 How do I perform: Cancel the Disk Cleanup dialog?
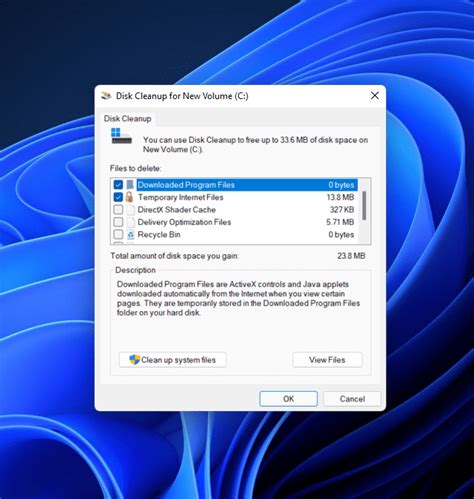(352, 399)
